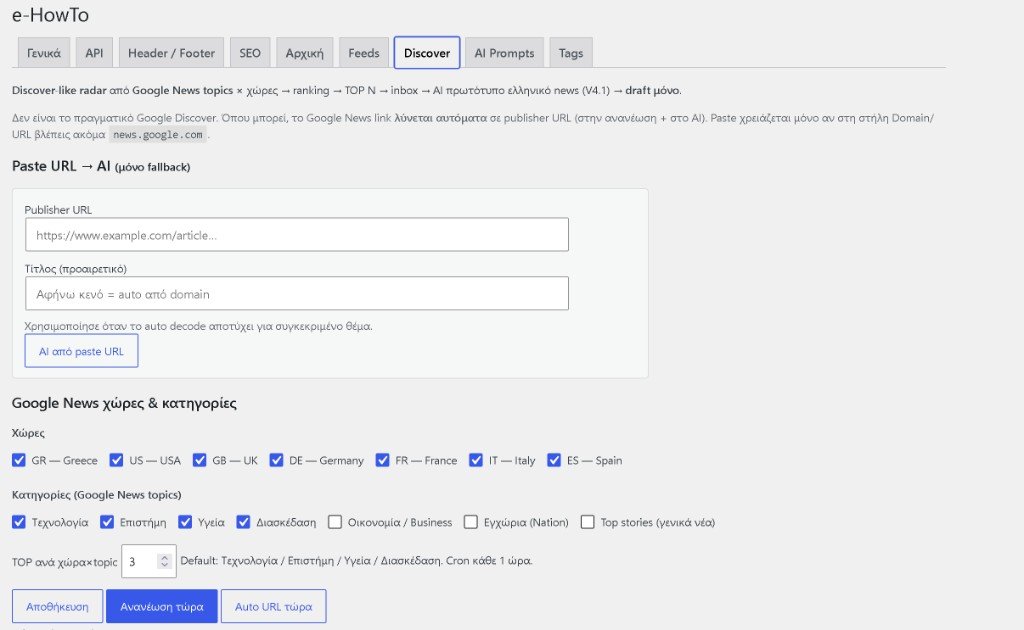1024x630 pixels.
Task: Toggle the Επιστήμη category checkbox
Action: click(107, 522)
